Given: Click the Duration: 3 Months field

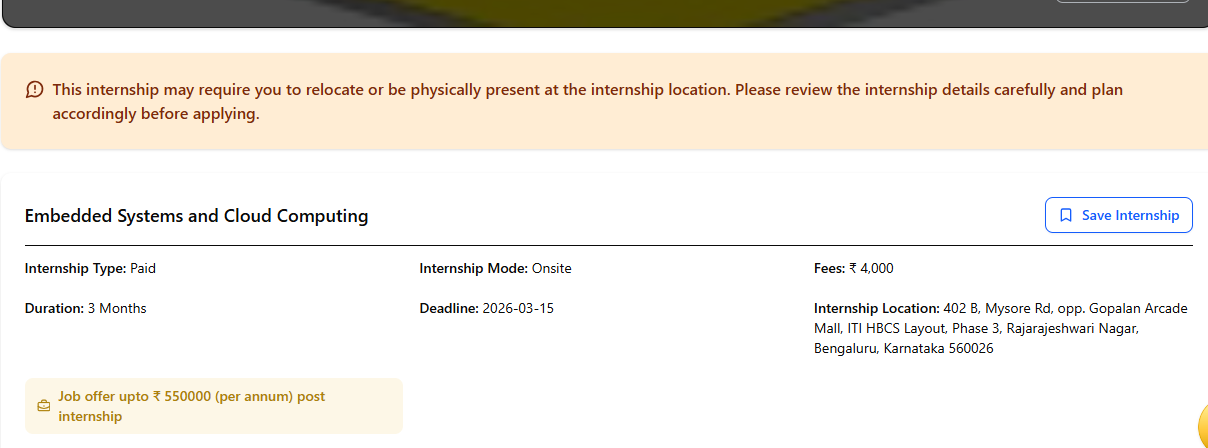Looking at the screenshot, I should (85, 308).
